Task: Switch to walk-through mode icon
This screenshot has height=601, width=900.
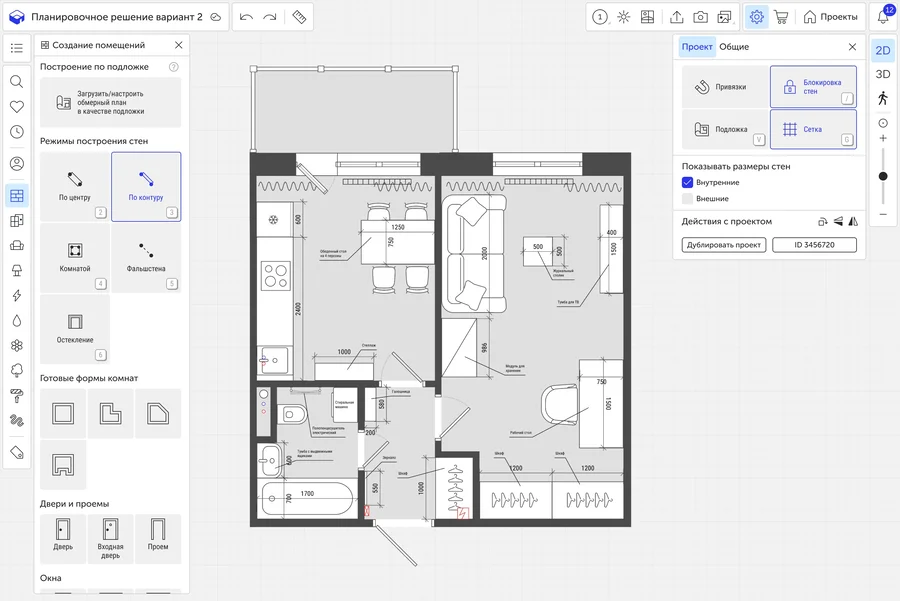Action: point(882,98)
